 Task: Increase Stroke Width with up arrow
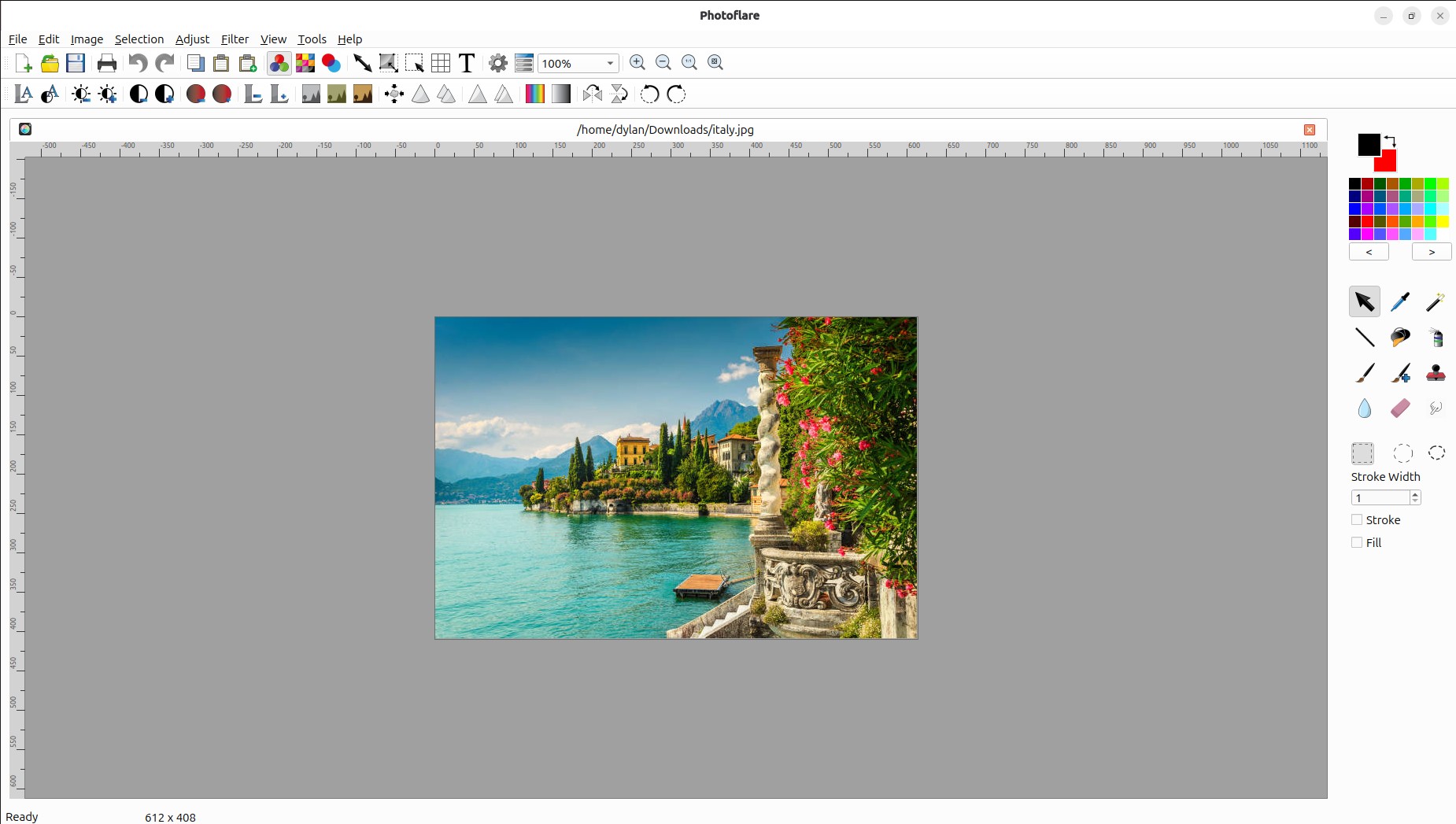pos(1415,494)
